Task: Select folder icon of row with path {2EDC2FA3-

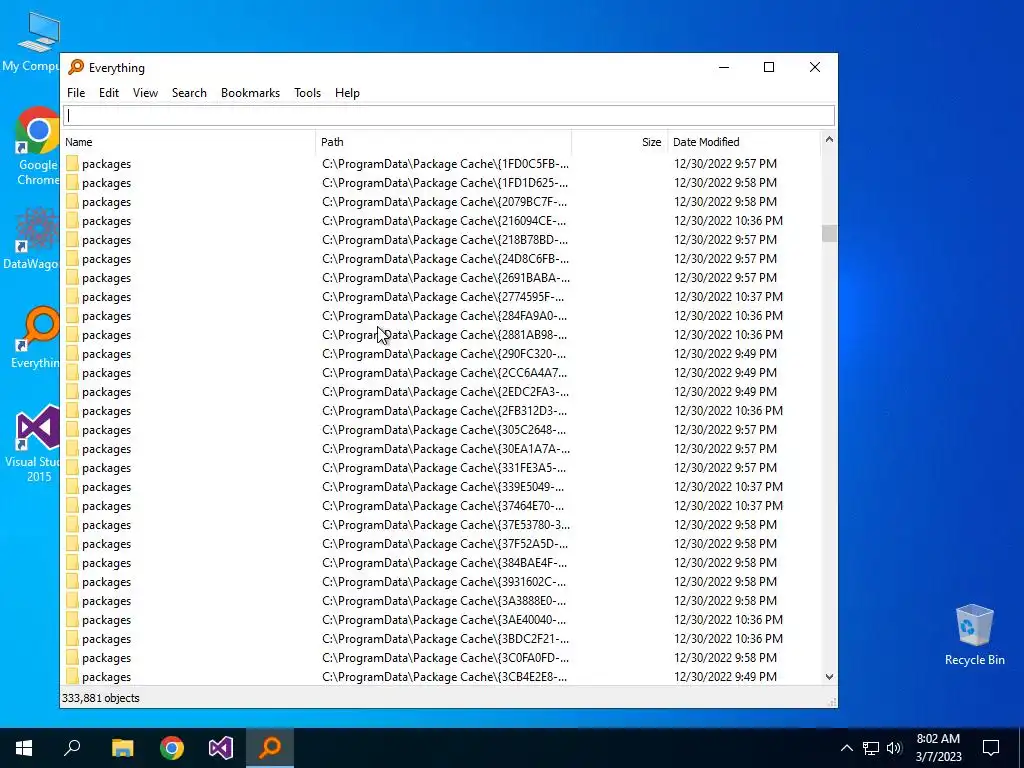Action: [72, 391]
